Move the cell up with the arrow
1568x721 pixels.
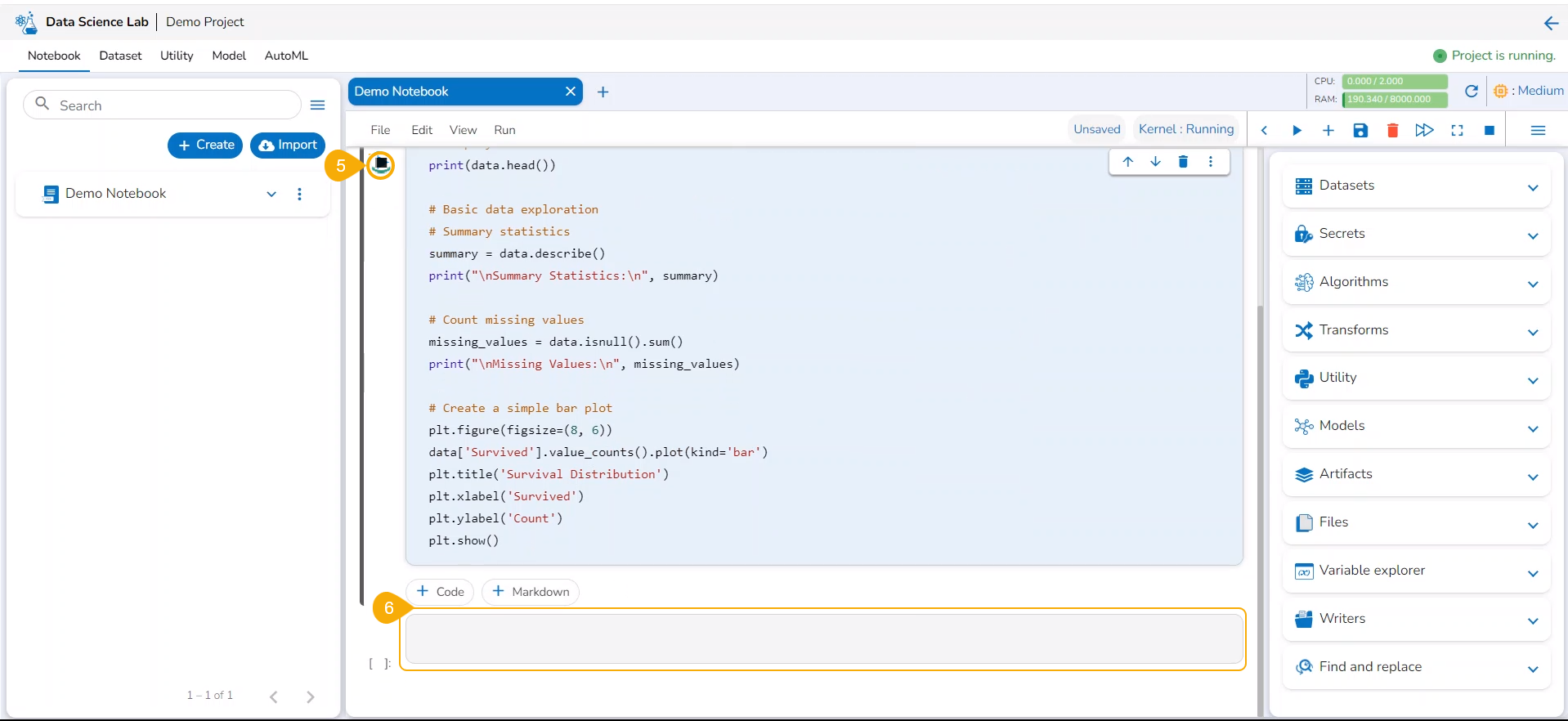(x=1128, y=162)
